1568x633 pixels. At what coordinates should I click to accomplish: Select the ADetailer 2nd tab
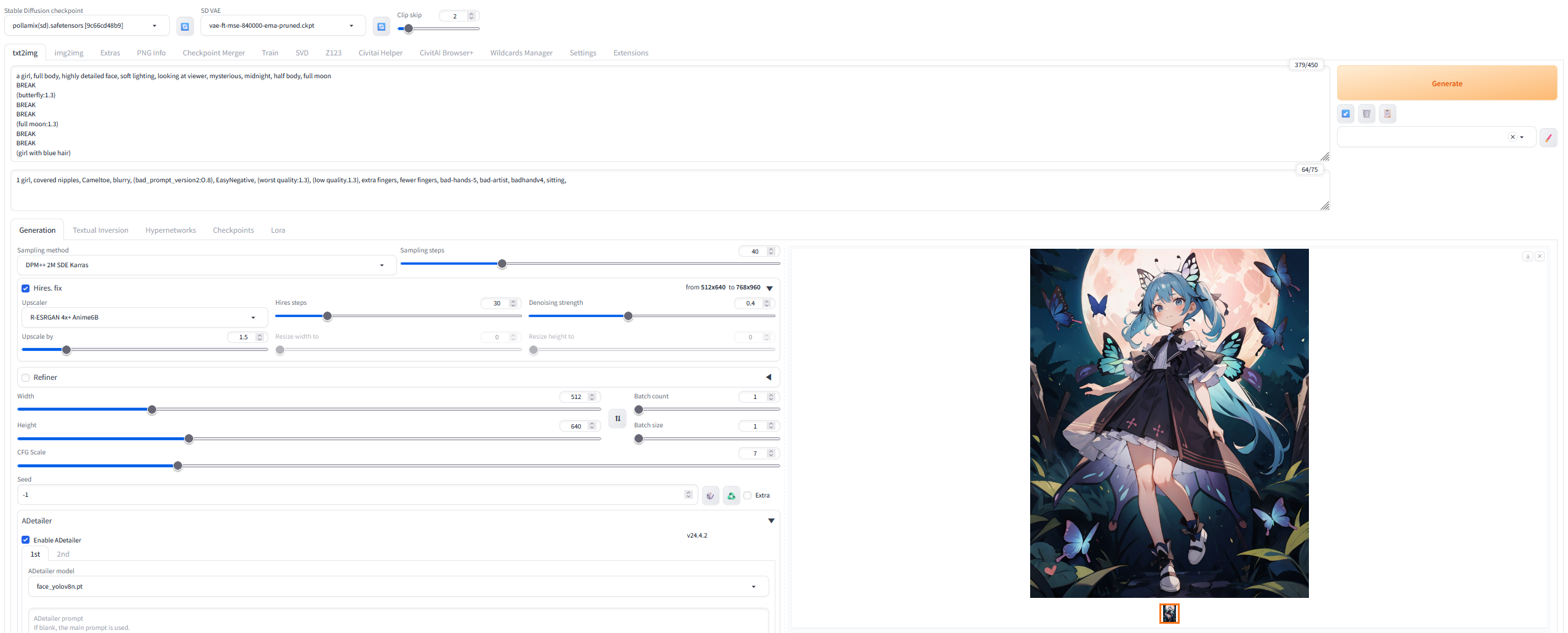click(63, 554)
